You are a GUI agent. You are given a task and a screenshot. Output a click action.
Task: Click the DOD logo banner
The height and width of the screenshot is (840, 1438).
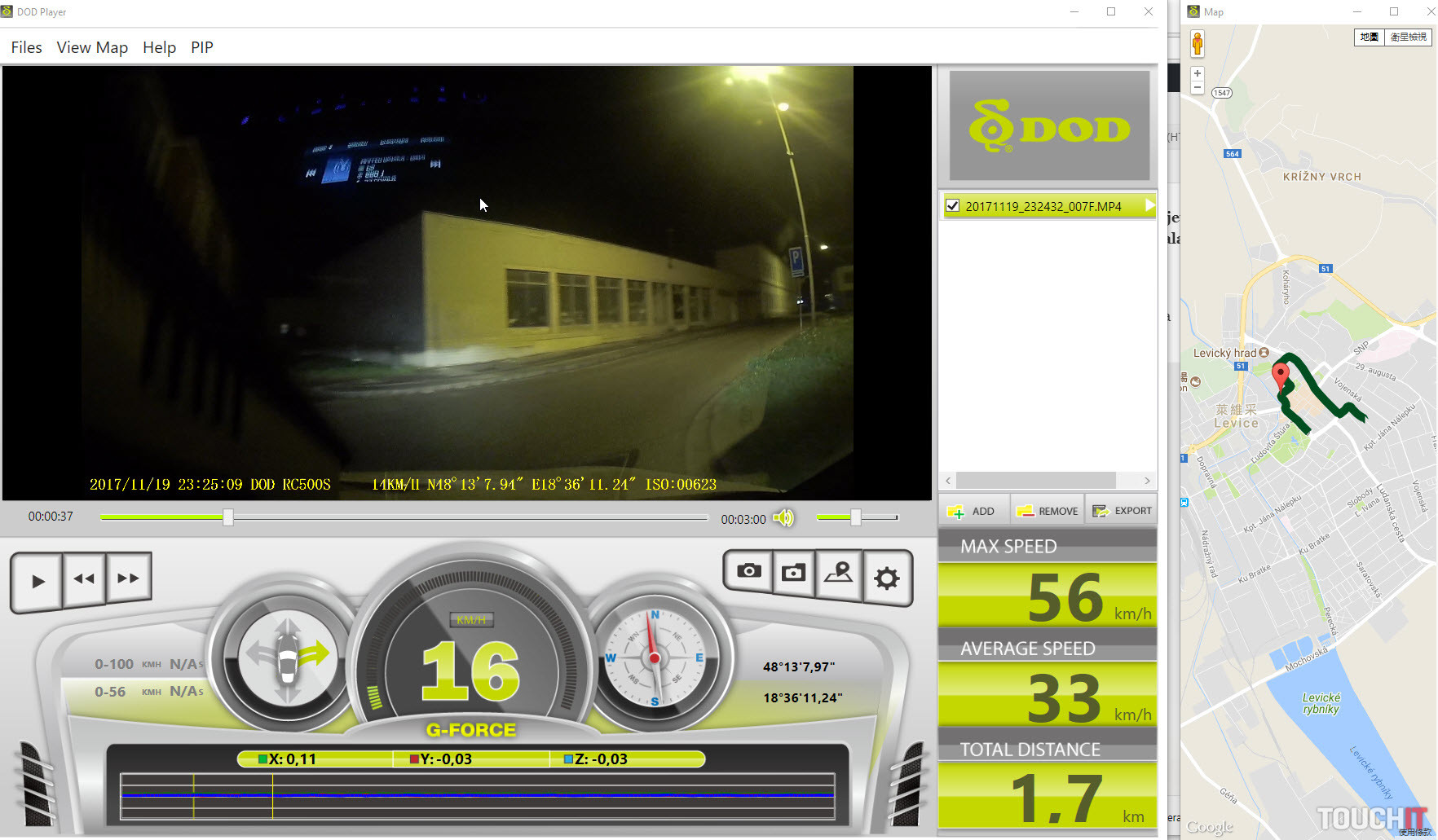pyautogui.click(x=1049, y=125)
